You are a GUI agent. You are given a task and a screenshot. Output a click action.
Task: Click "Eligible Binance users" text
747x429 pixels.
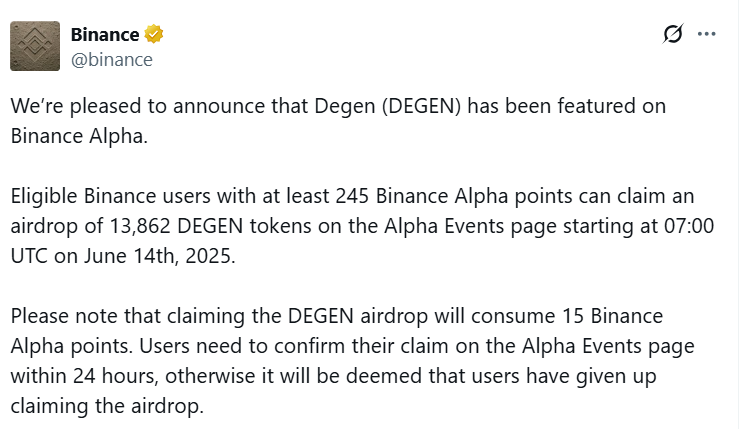point(102,195)
